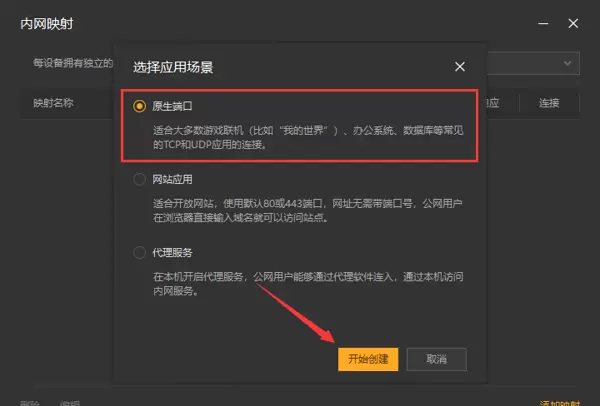Click the 代理服务 option label
This screenshot has height=406, width=600.
pyautogui.click(x=172, y=253)
